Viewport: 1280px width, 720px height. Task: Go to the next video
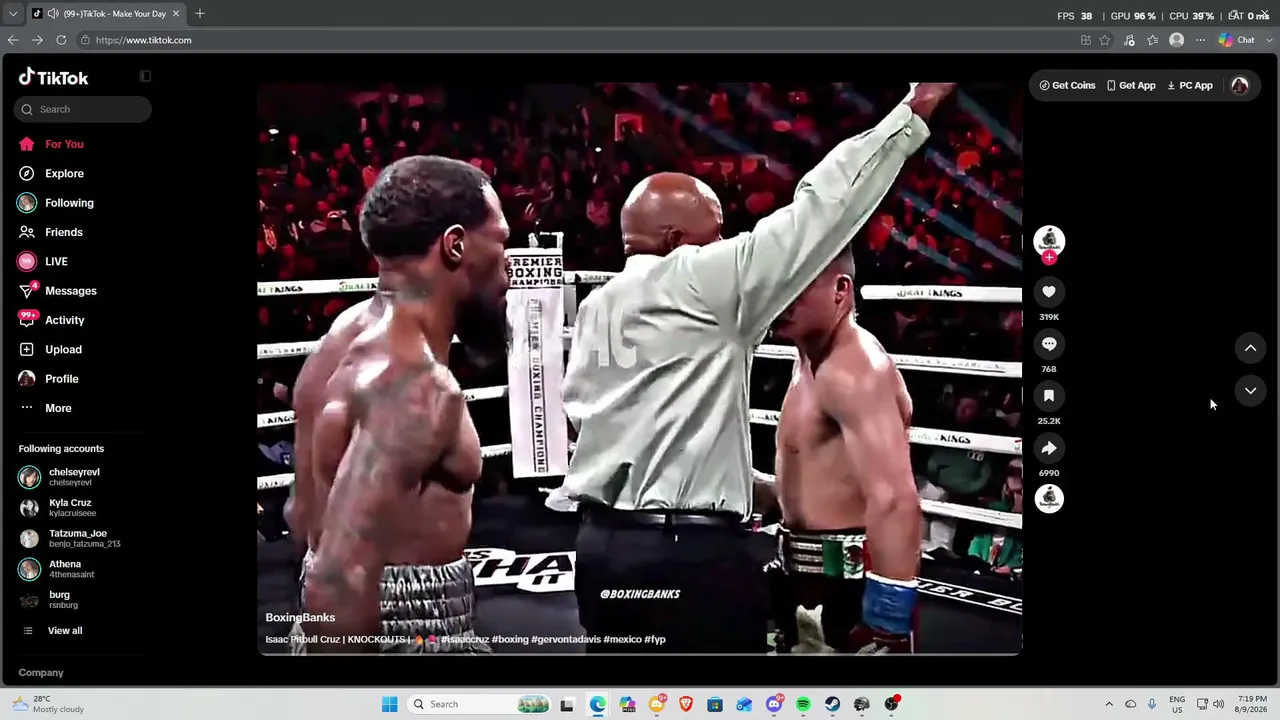pyautogui.click(x=1250, y=391)
